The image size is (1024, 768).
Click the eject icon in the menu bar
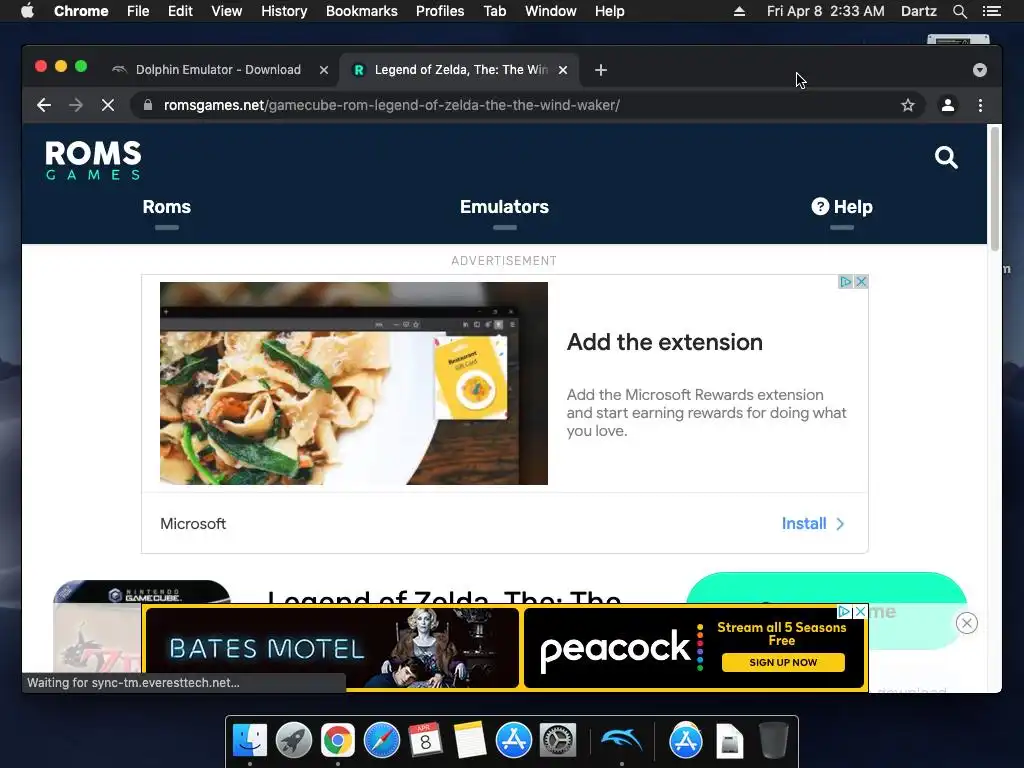739,11
